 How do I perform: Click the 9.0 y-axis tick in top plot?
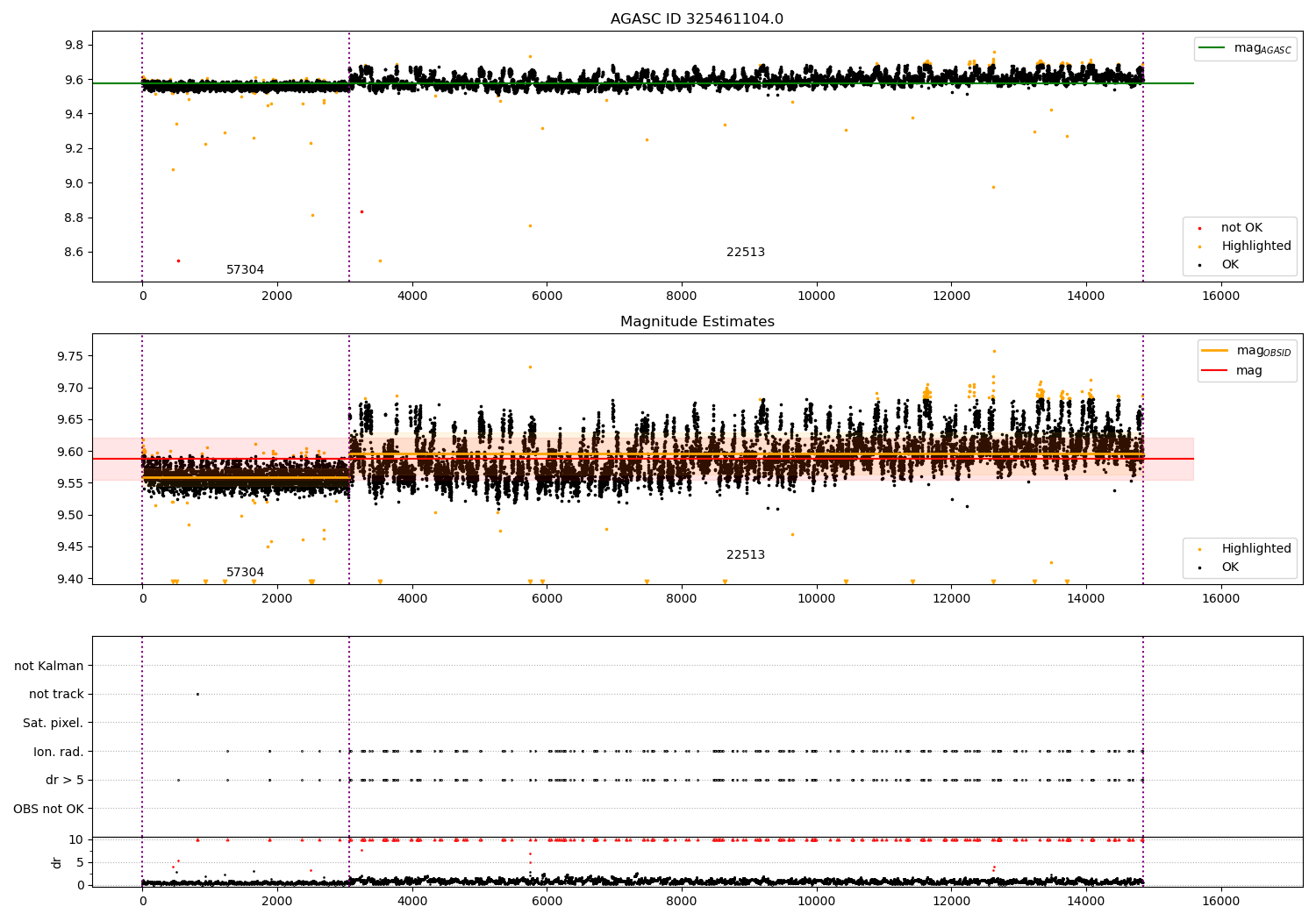coord(73,183)
